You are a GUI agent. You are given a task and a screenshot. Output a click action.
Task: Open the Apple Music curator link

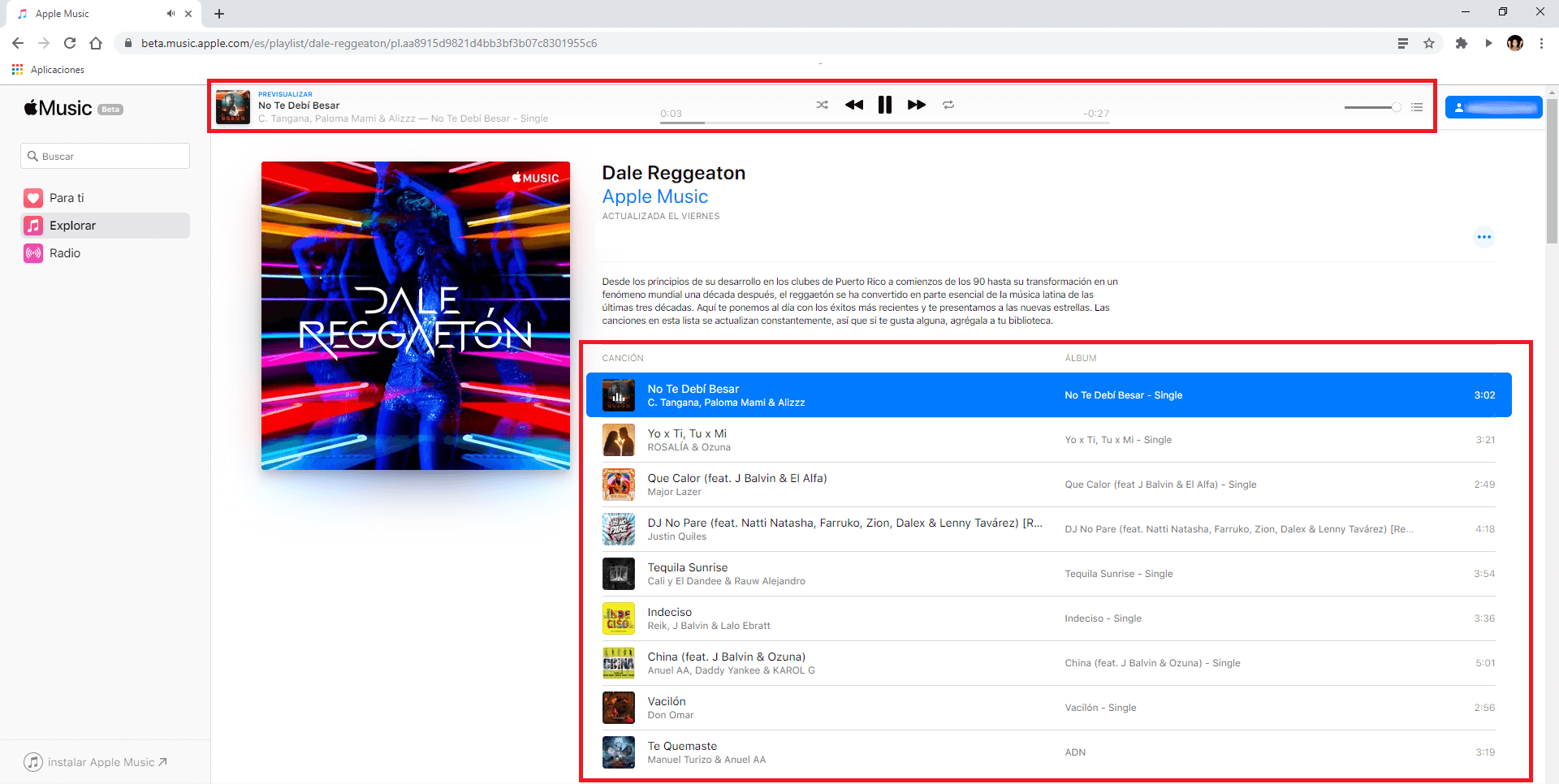[x=655, y=196]
